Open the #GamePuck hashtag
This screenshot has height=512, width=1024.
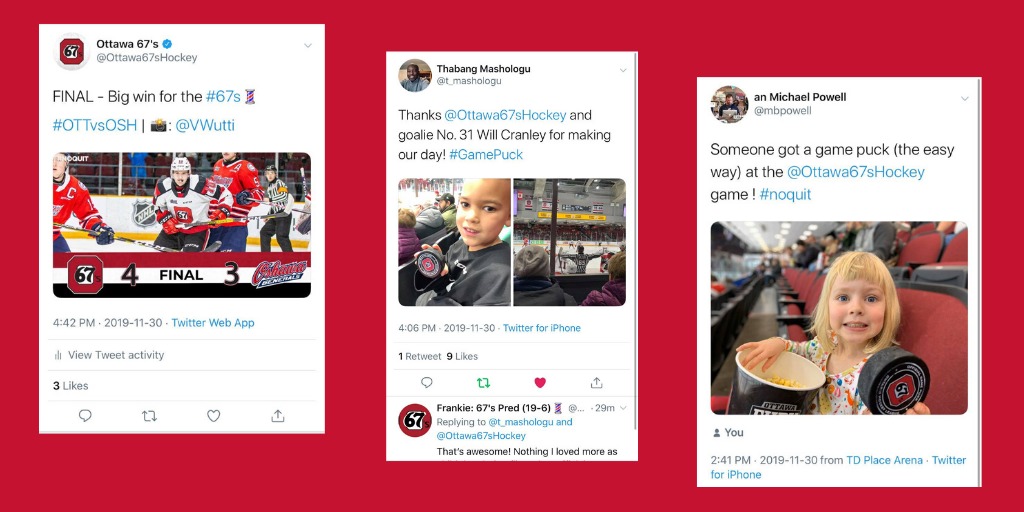(x=486, y=155)
